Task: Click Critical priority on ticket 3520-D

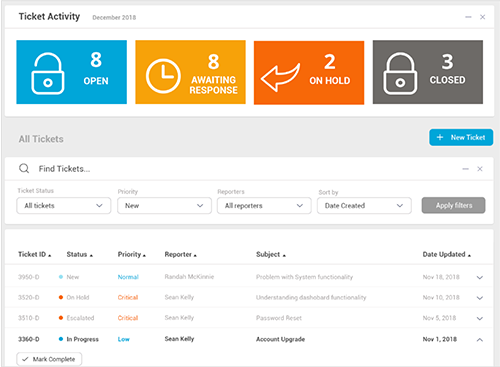Action: [128, 297]
